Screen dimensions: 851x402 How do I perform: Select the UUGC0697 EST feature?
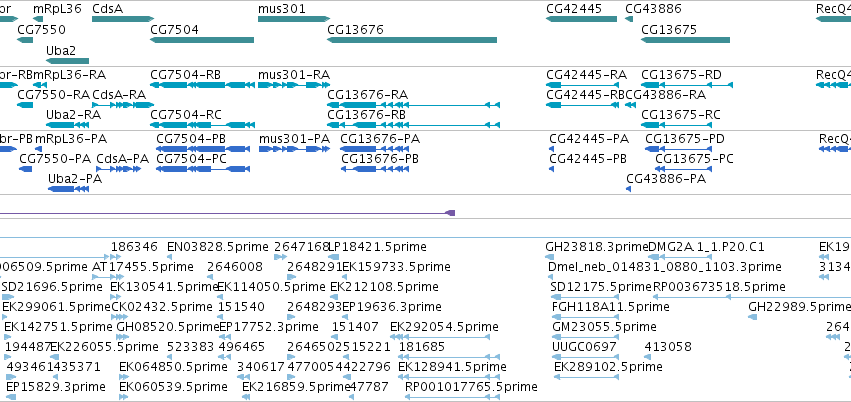coord(585,357)
